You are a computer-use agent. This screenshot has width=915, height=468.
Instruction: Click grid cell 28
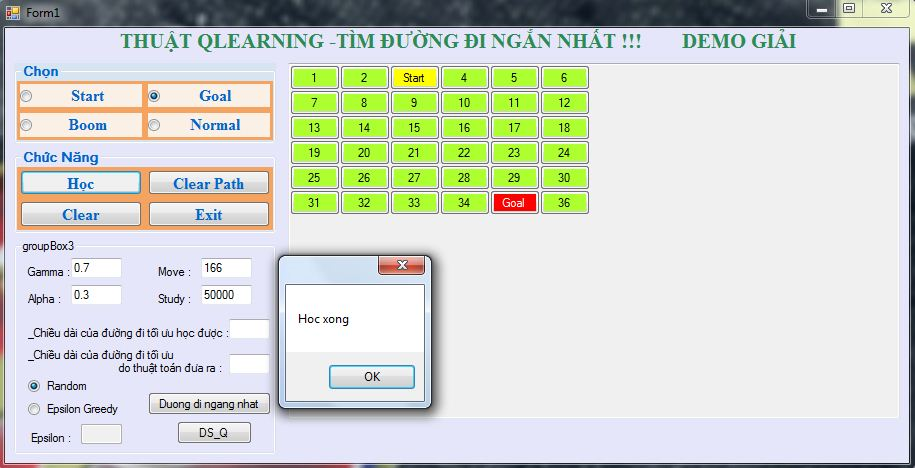[x=465, y=177]
